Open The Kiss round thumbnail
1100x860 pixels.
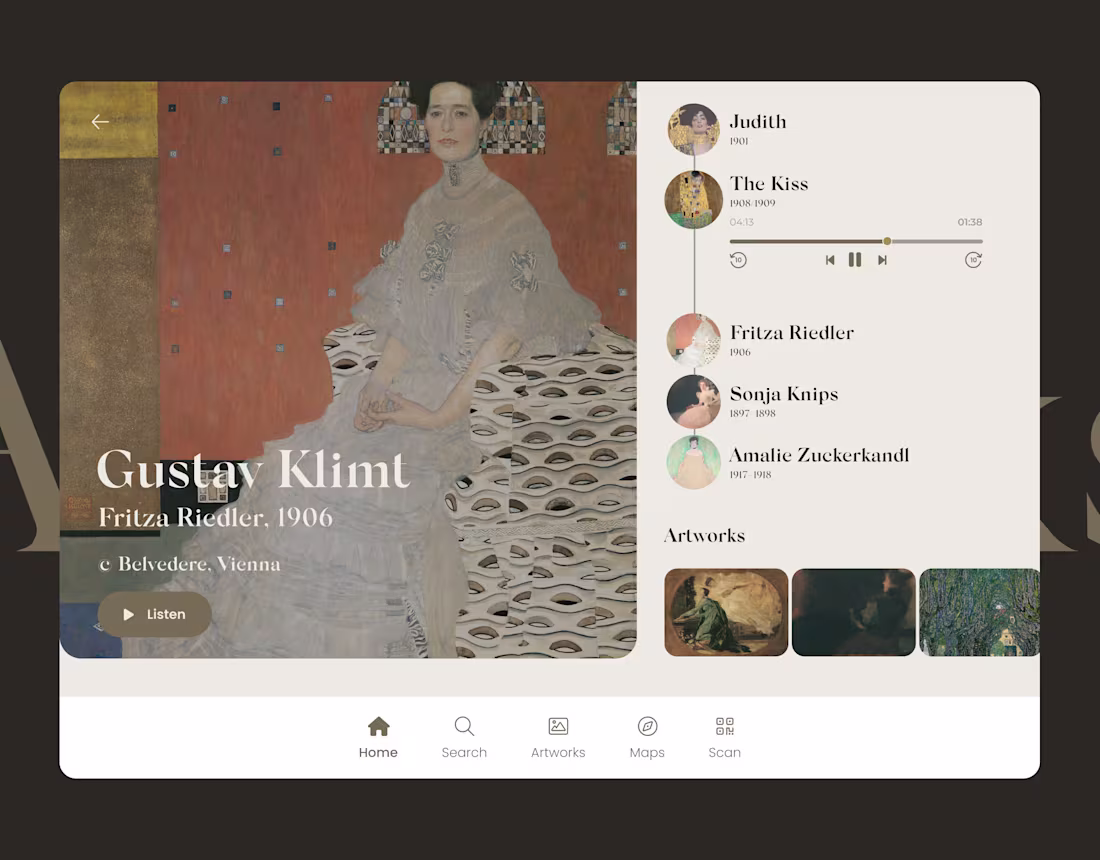(x=694, y=200)
